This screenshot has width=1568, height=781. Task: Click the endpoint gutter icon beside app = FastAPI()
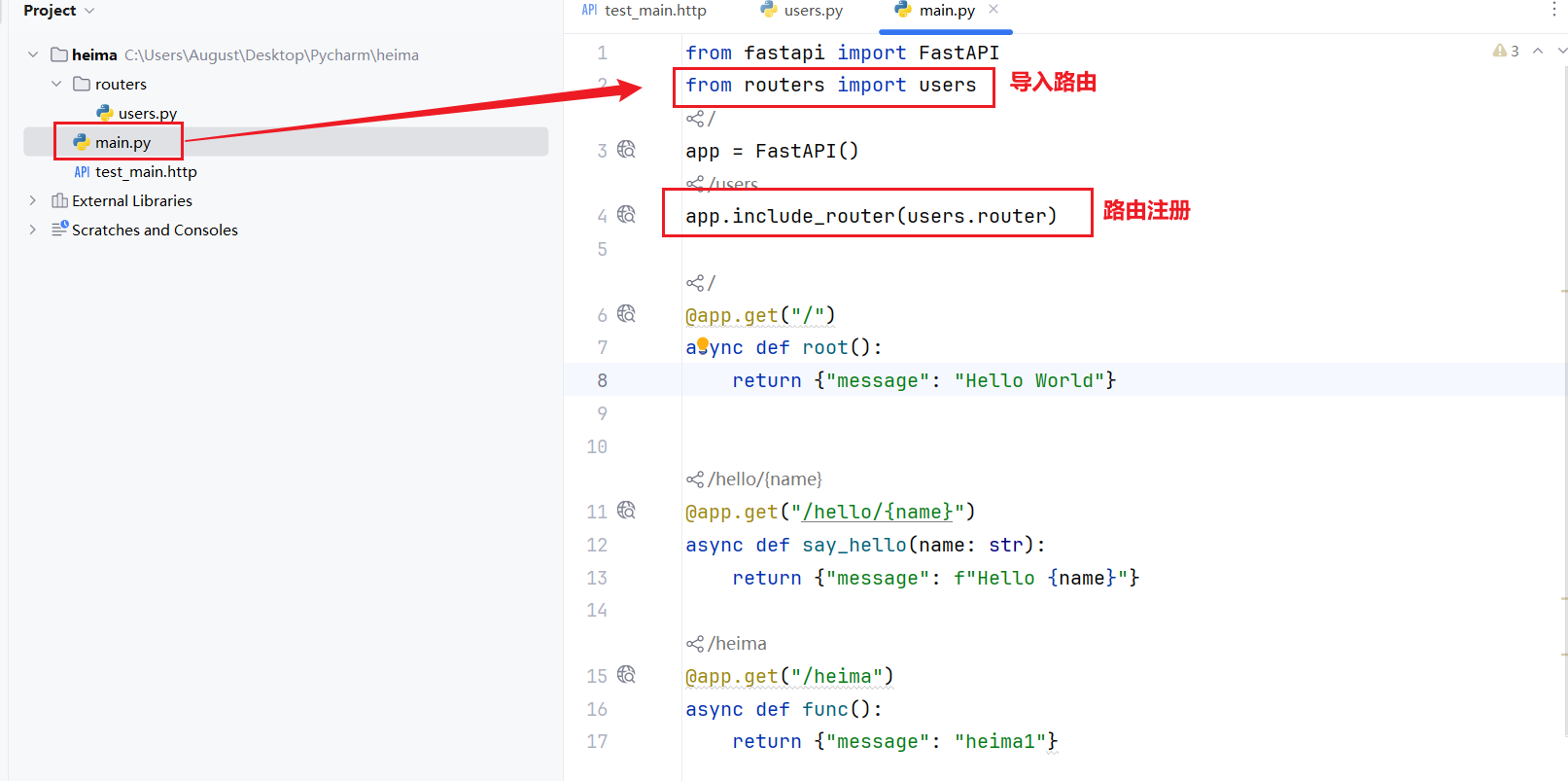[x=626, y=150]
